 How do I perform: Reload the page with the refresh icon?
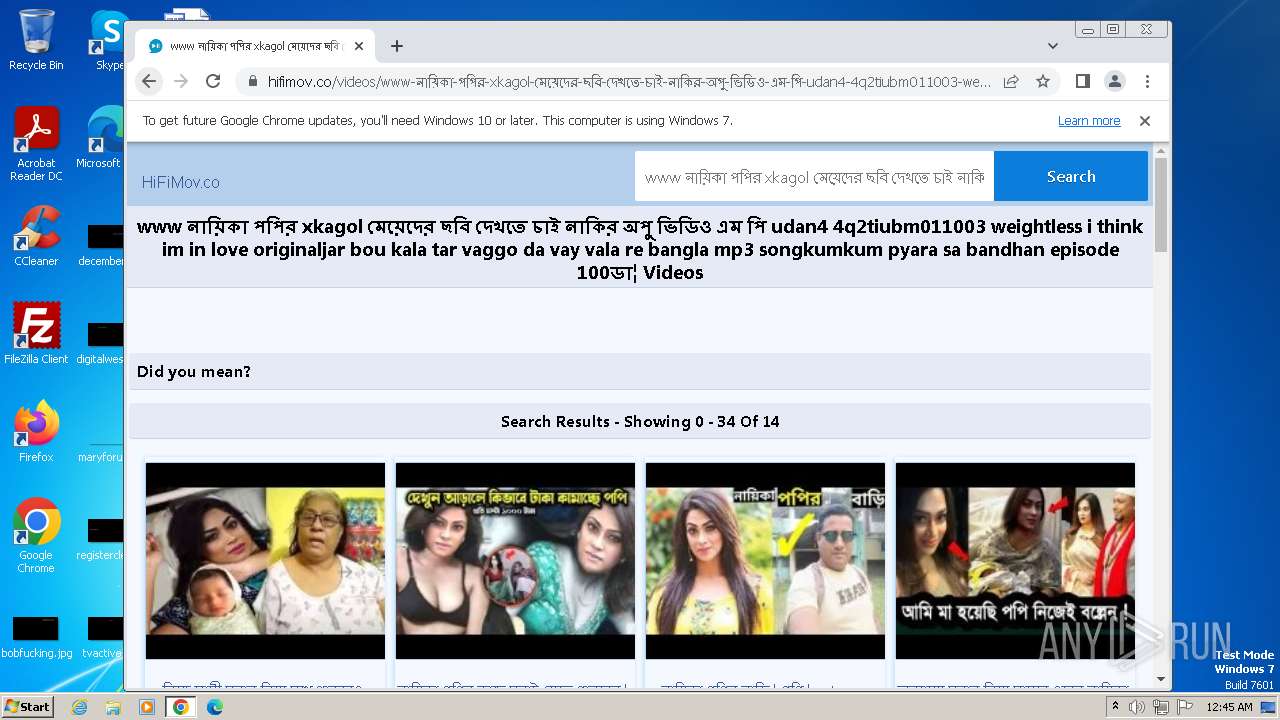click(x=213, y=81)
